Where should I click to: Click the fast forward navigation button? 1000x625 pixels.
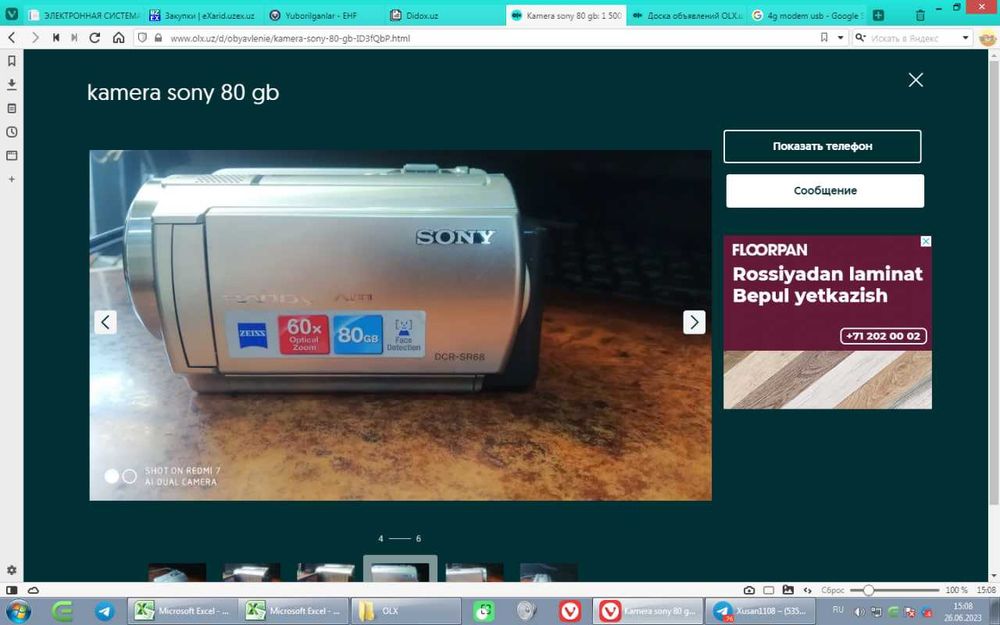[x=74, y=38]
